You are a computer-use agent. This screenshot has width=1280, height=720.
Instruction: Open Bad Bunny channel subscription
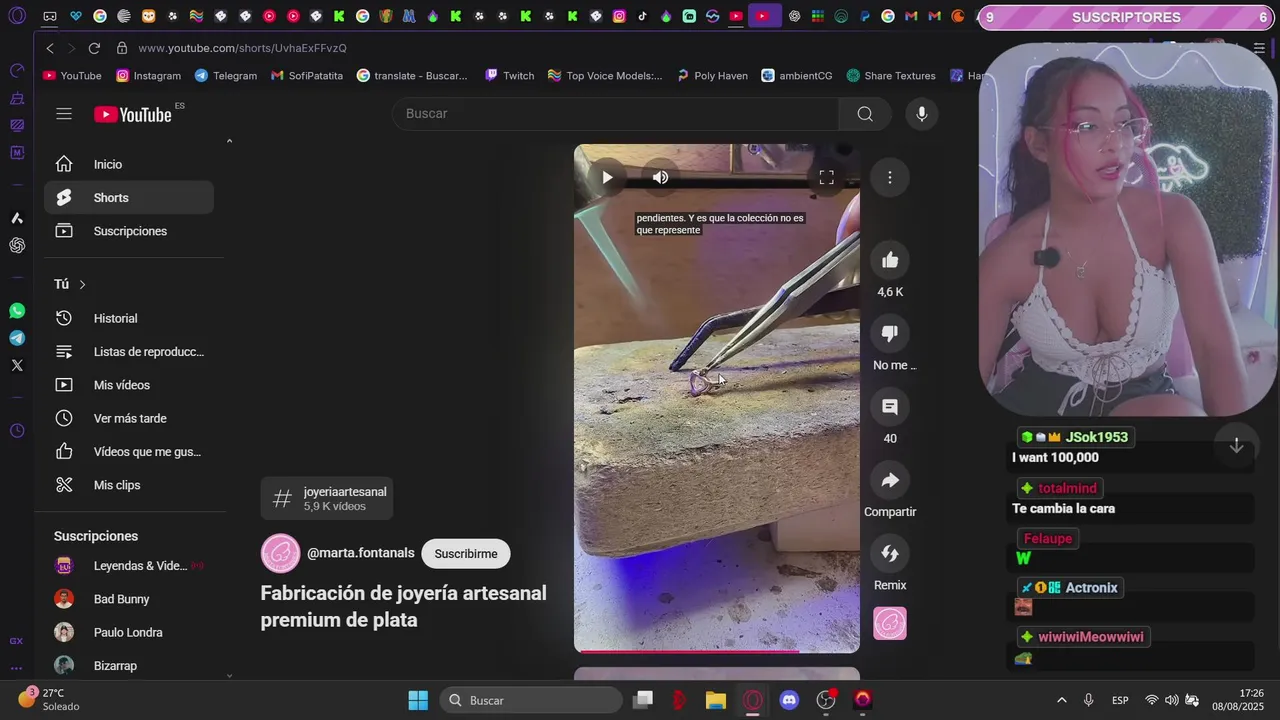pyautogui.click(x=129, y=599)
